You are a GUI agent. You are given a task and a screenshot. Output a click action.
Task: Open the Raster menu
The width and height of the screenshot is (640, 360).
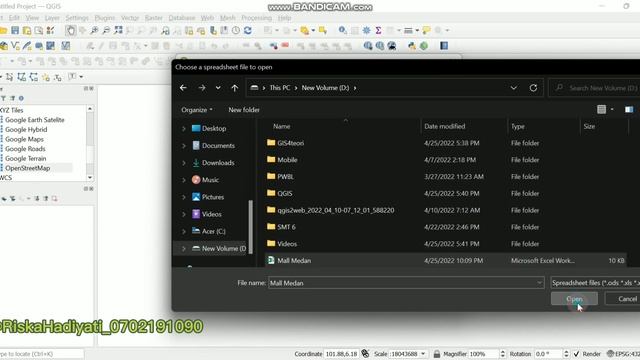coord(154,18)
